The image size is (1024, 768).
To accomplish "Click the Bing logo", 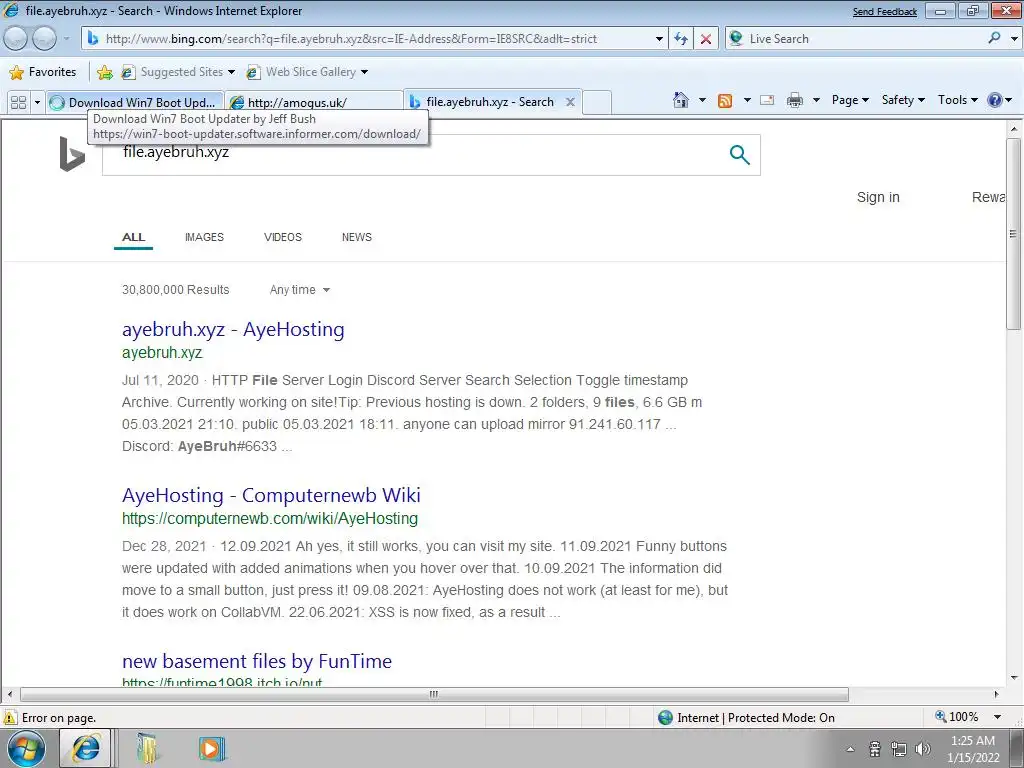I will 72,154.
